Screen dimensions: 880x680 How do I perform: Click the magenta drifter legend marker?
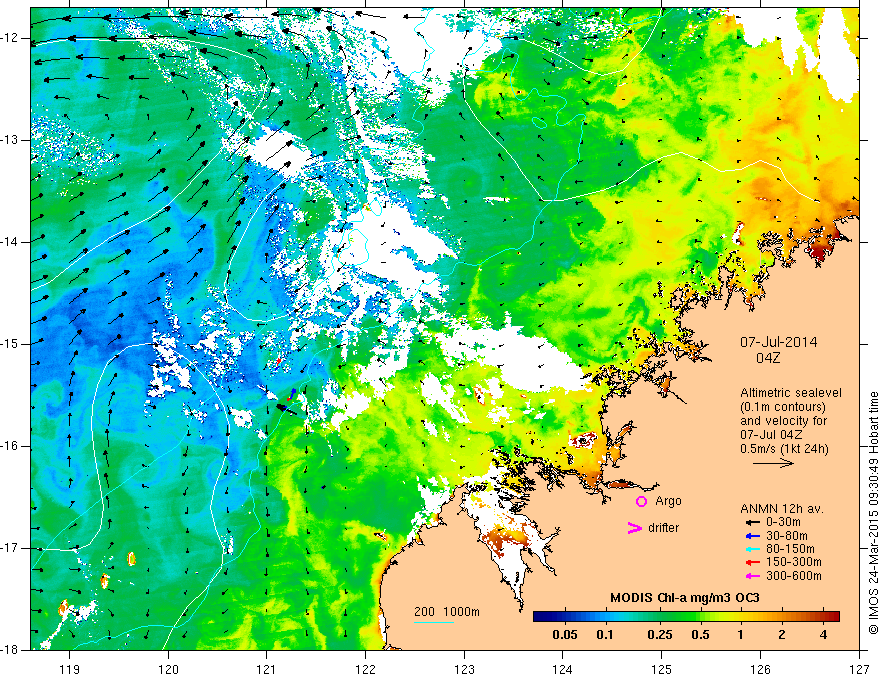pyautogui.click(x=634, y=528)
